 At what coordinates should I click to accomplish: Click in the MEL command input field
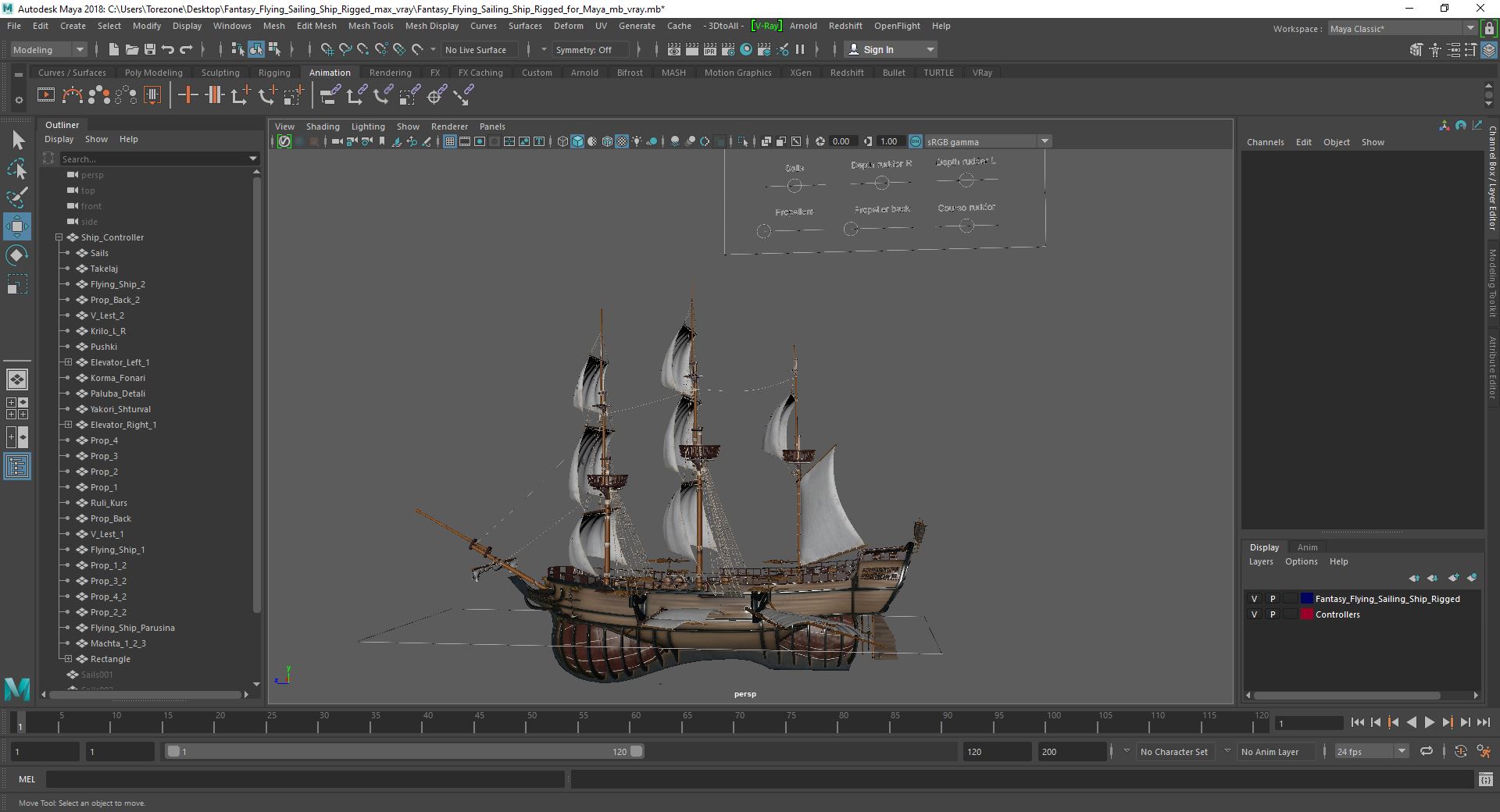305,779
